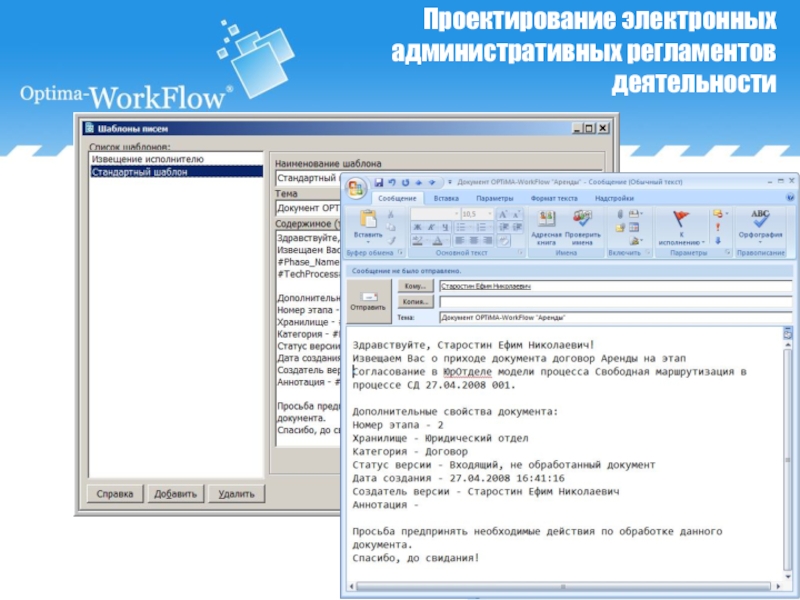This screenshot has height=600, width=800.
Task: Increase font size with the grow font icon
Action: (503, 214)
